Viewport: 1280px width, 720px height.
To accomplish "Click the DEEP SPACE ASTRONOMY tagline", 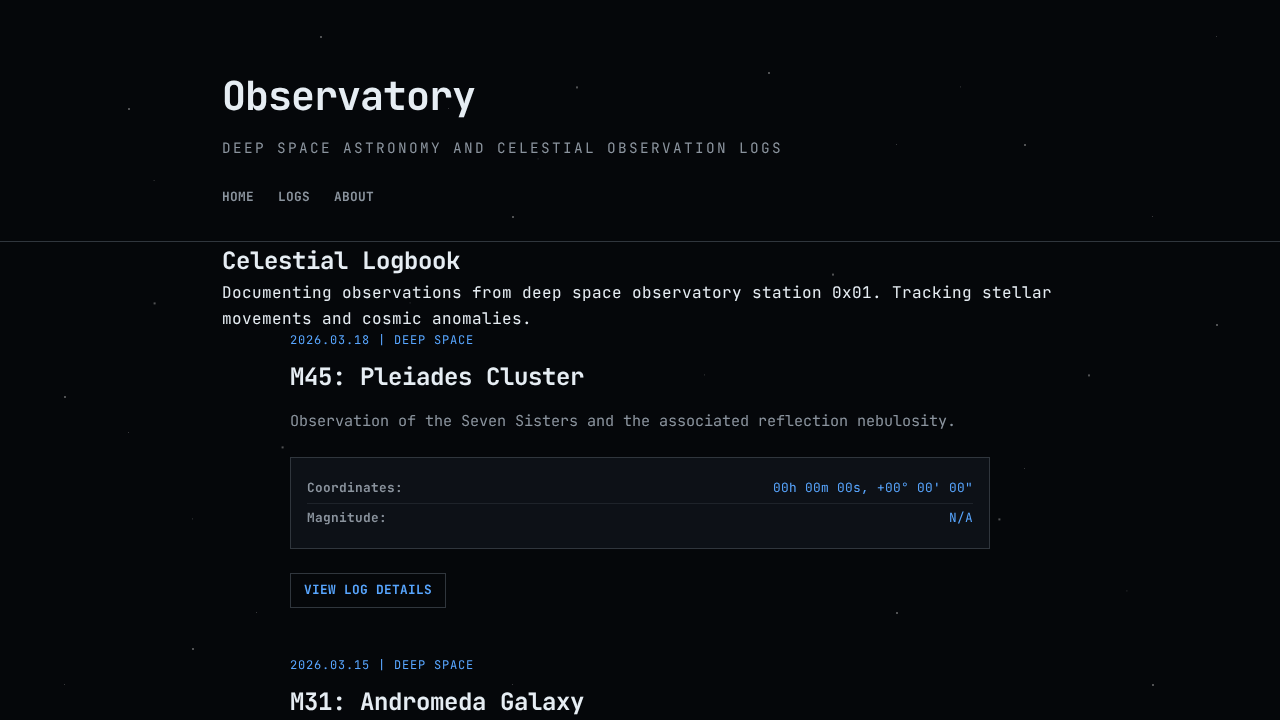I will 501,147.
